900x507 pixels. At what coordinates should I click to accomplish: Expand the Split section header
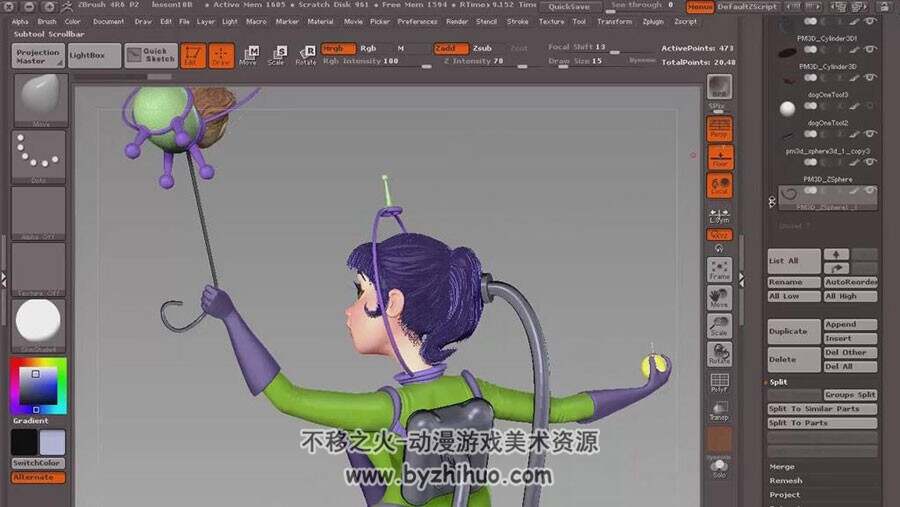[x=778, y=382]
